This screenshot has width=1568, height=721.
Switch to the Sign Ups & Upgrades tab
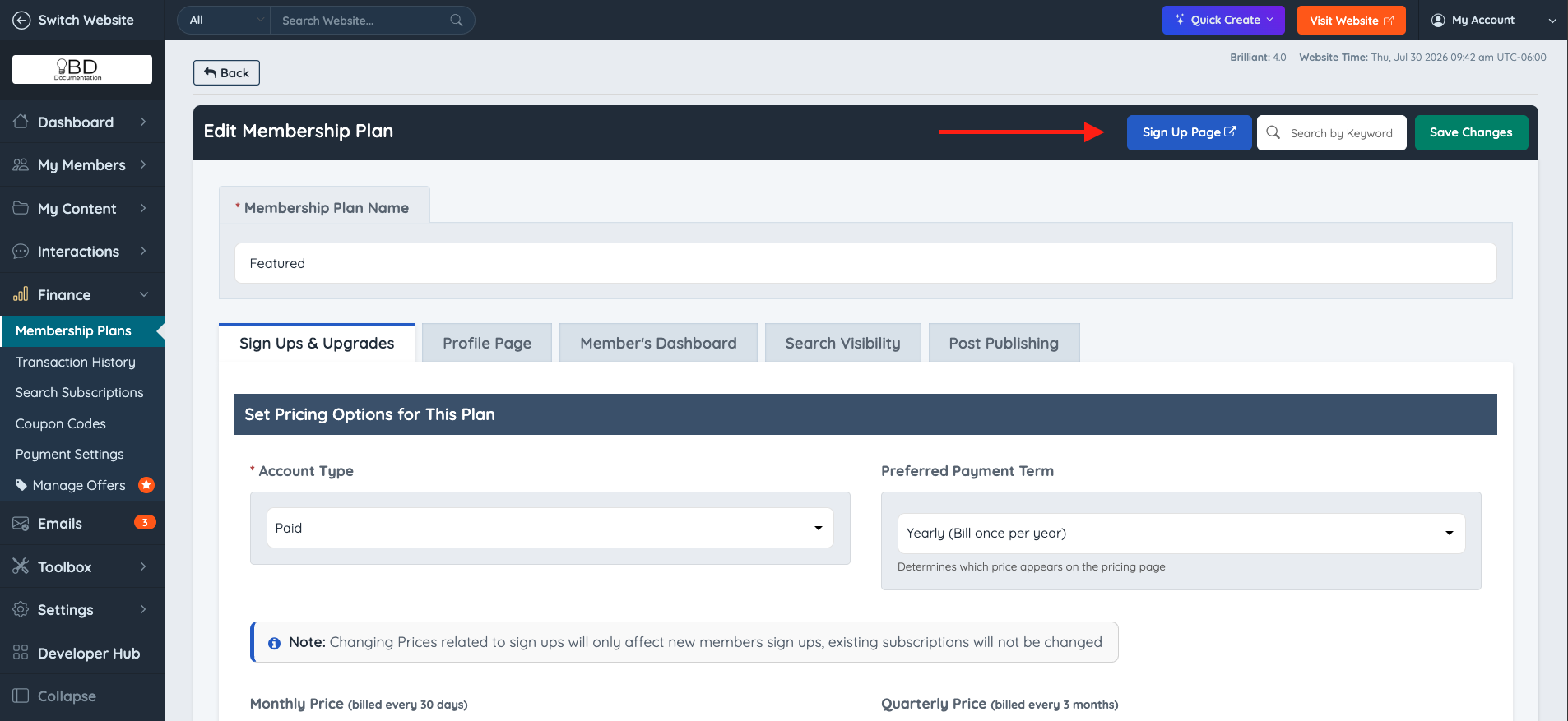pyautogui.click(x=317, y=343)
